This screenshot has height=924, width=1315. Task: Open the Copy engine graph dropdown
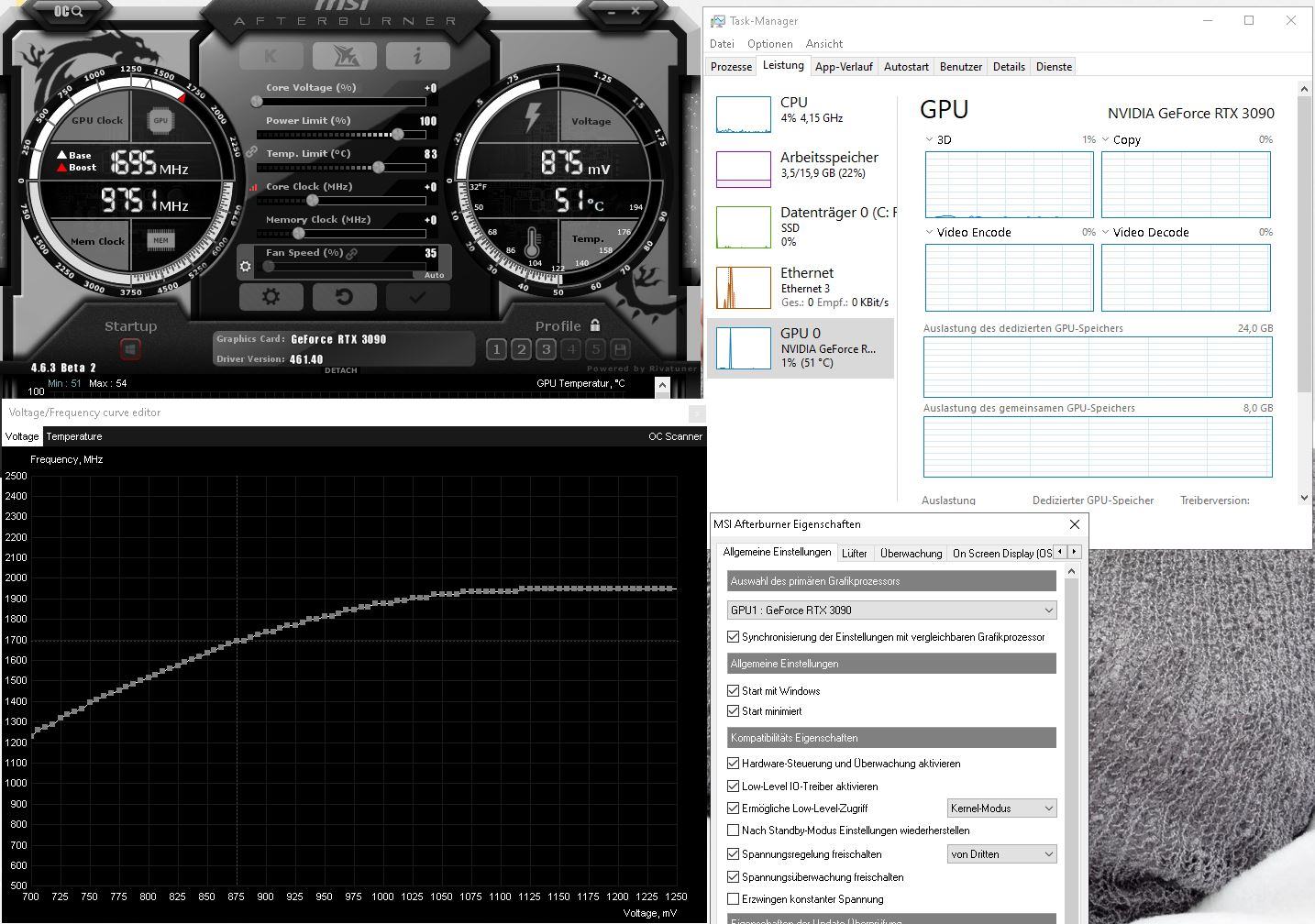[1106, 140]
